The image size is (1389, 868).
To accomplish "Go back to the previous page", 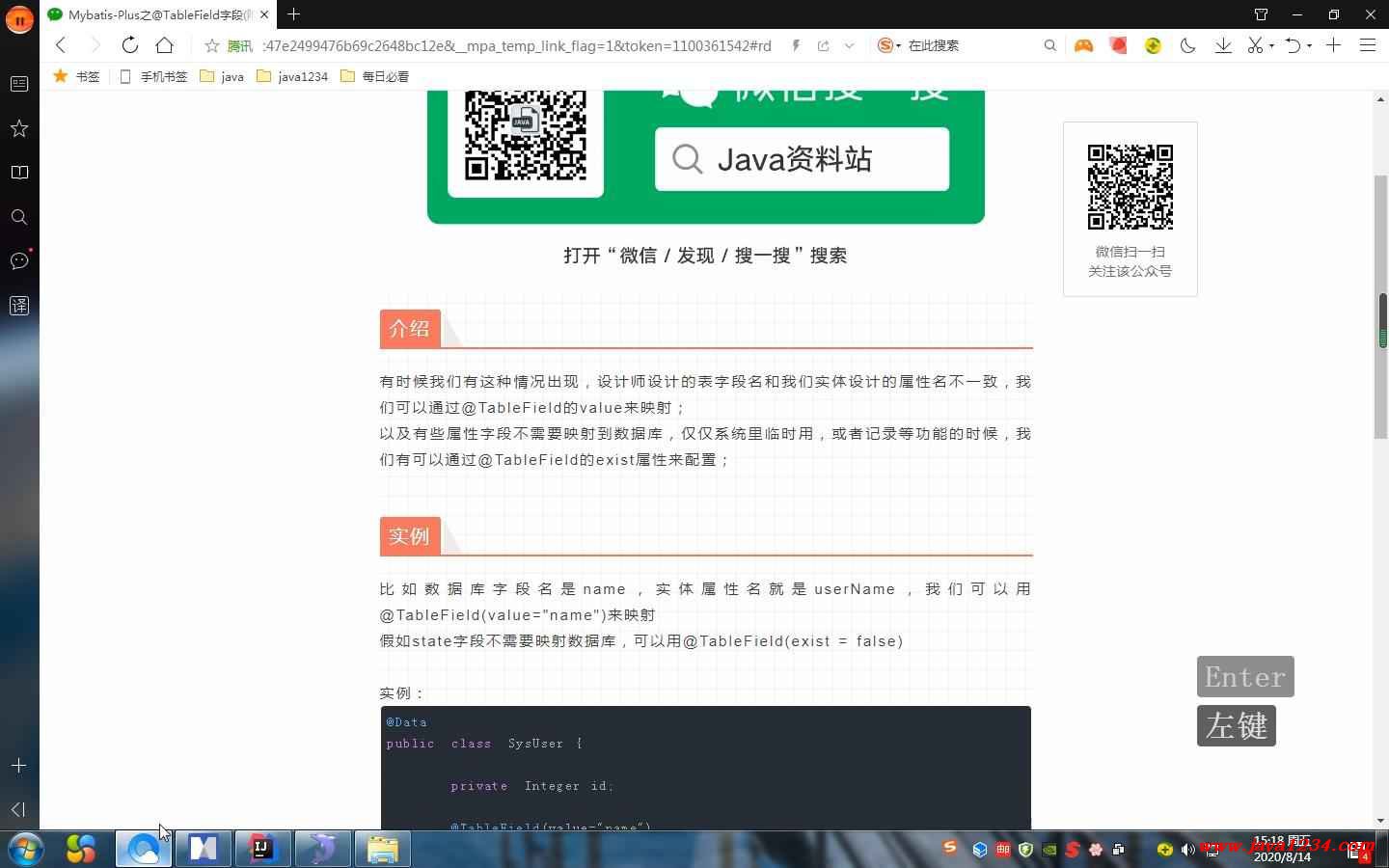I will point(61,45).
